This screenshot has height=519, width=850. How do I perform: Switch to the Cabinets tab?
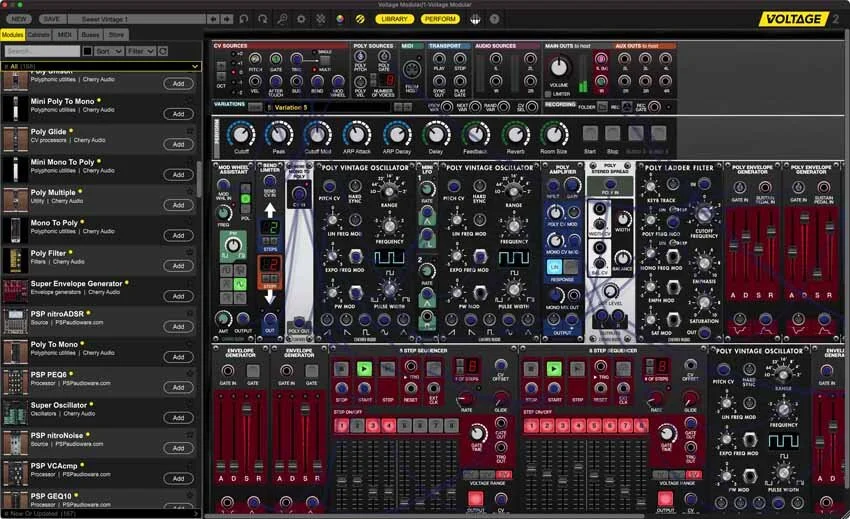click(x=38, y=35)
